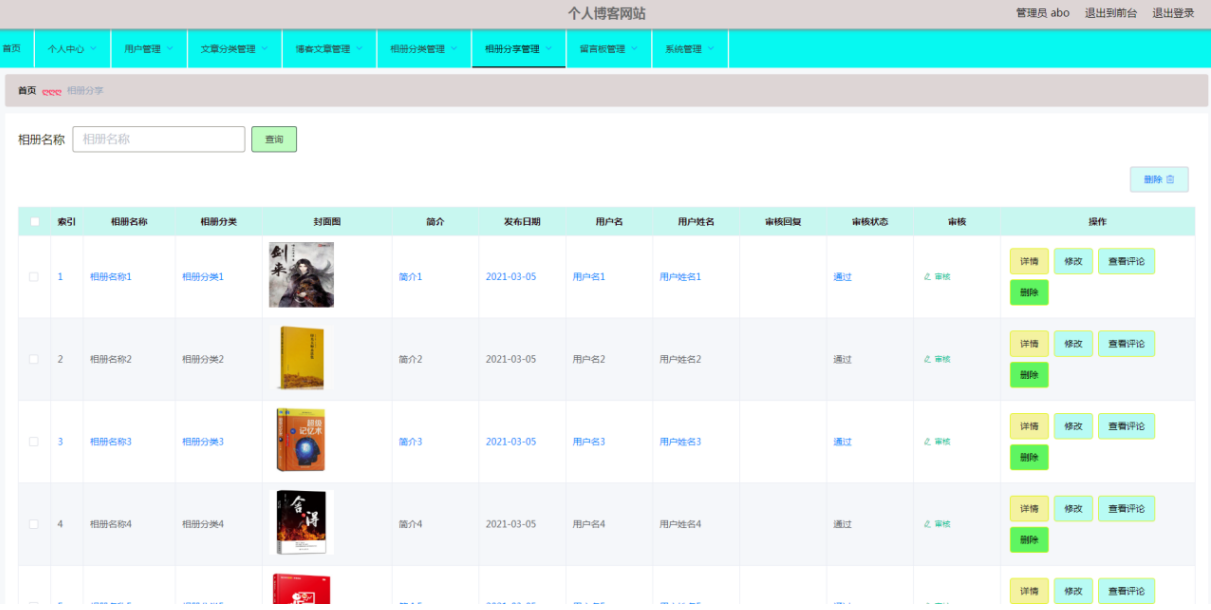The width and height of the screenshot is (1211, 610).
Task: Expand the 用户管理 menu chevron
Action: pyautogui.click(x=169, y=48)
